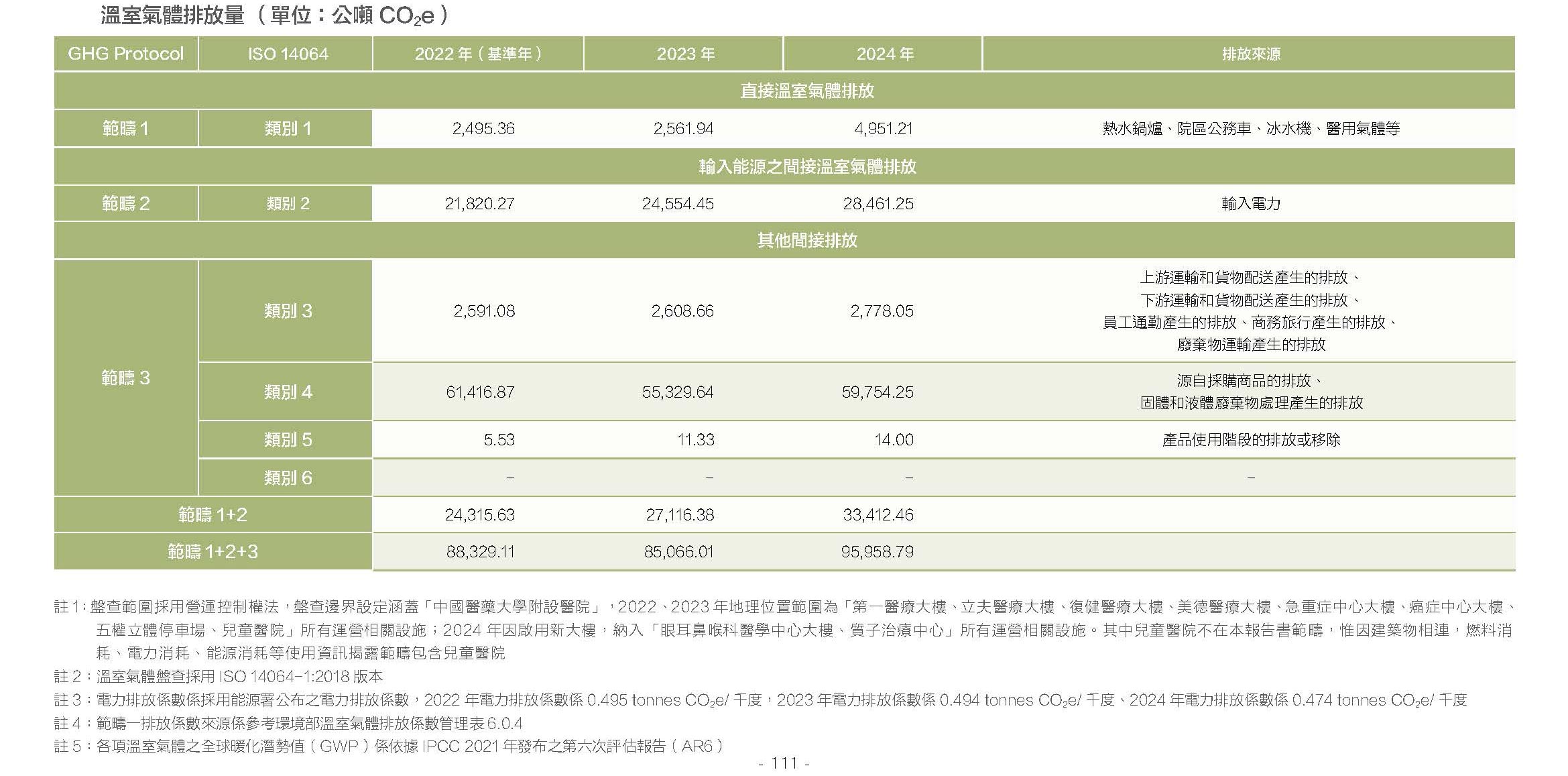This screenshot has width=1568, height=776.
Task: Select value 21,820.27
Action: (x=479, y=203)
